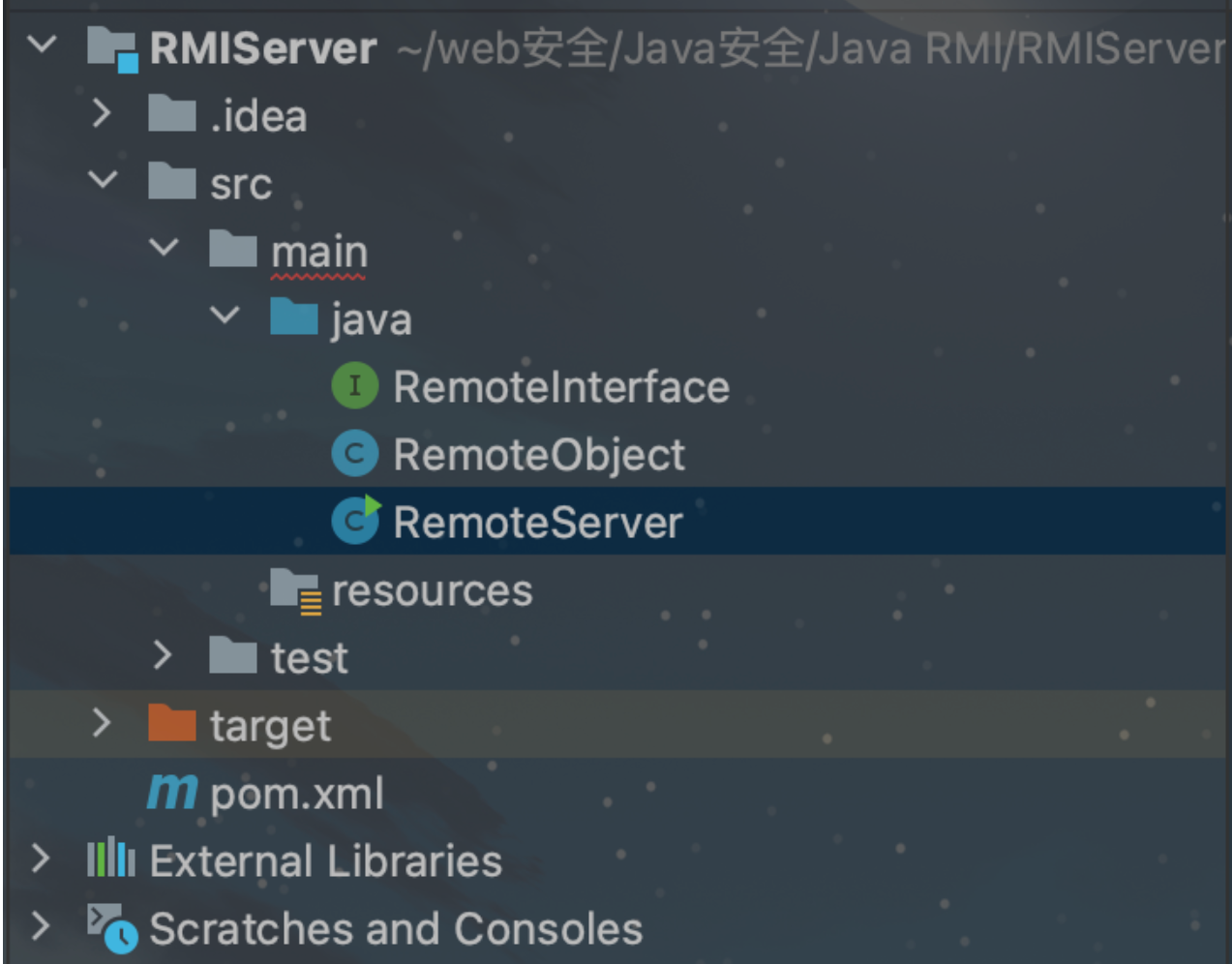
Task: Click the class icon beside RemoteObject
Action: (x=356, y=453)
